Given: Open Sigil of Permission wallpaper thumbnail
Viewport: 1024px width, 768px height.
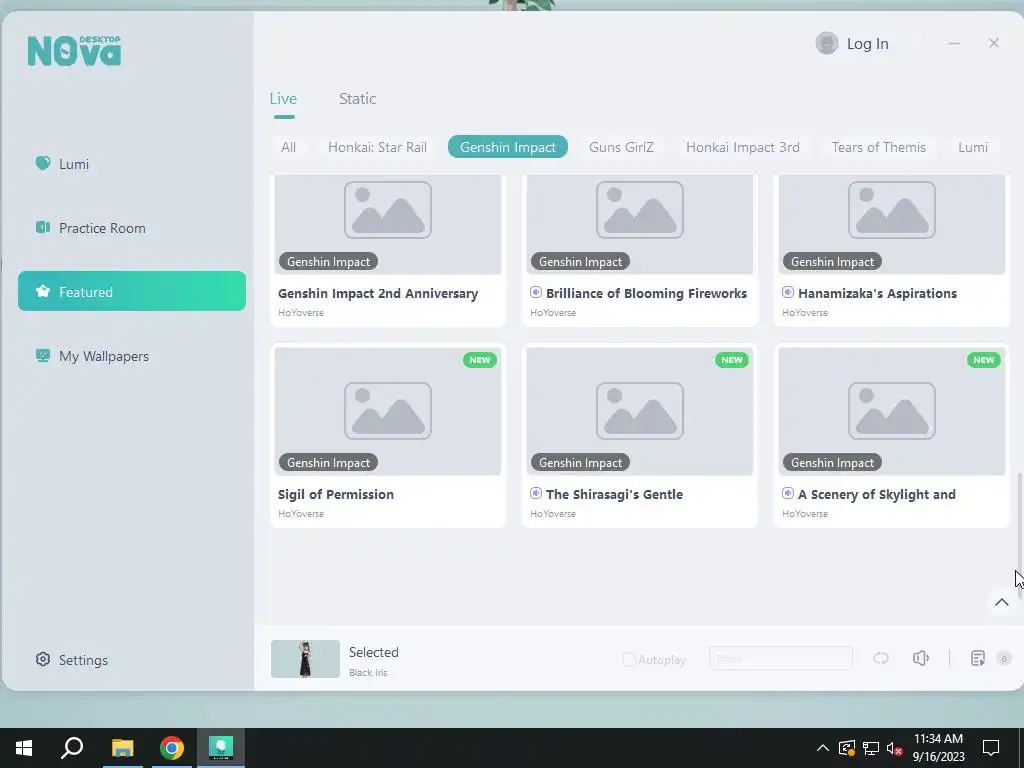Looking at the screenshot, I should 388,411.
